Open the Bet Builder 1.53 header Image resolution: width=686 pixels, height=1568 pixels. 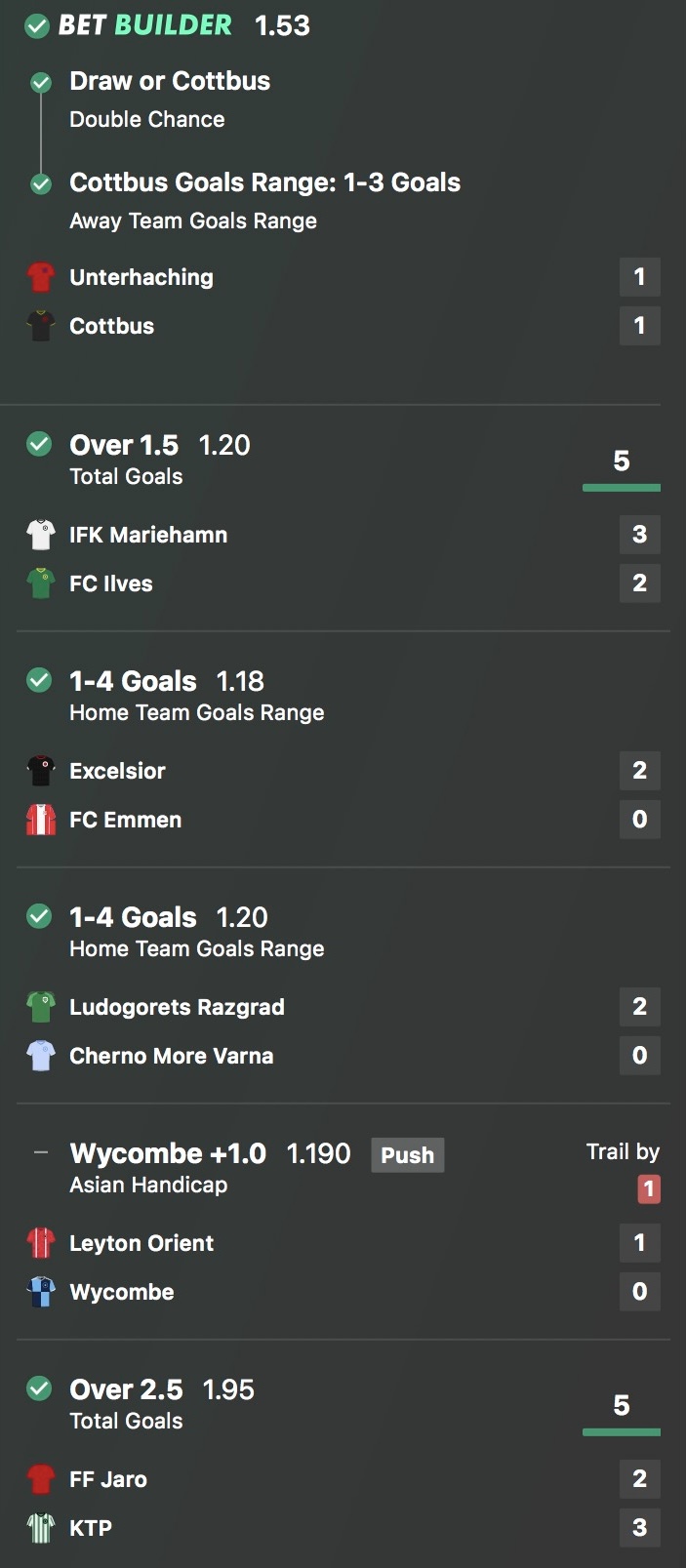pyautogui.click(x=184, y=25)
